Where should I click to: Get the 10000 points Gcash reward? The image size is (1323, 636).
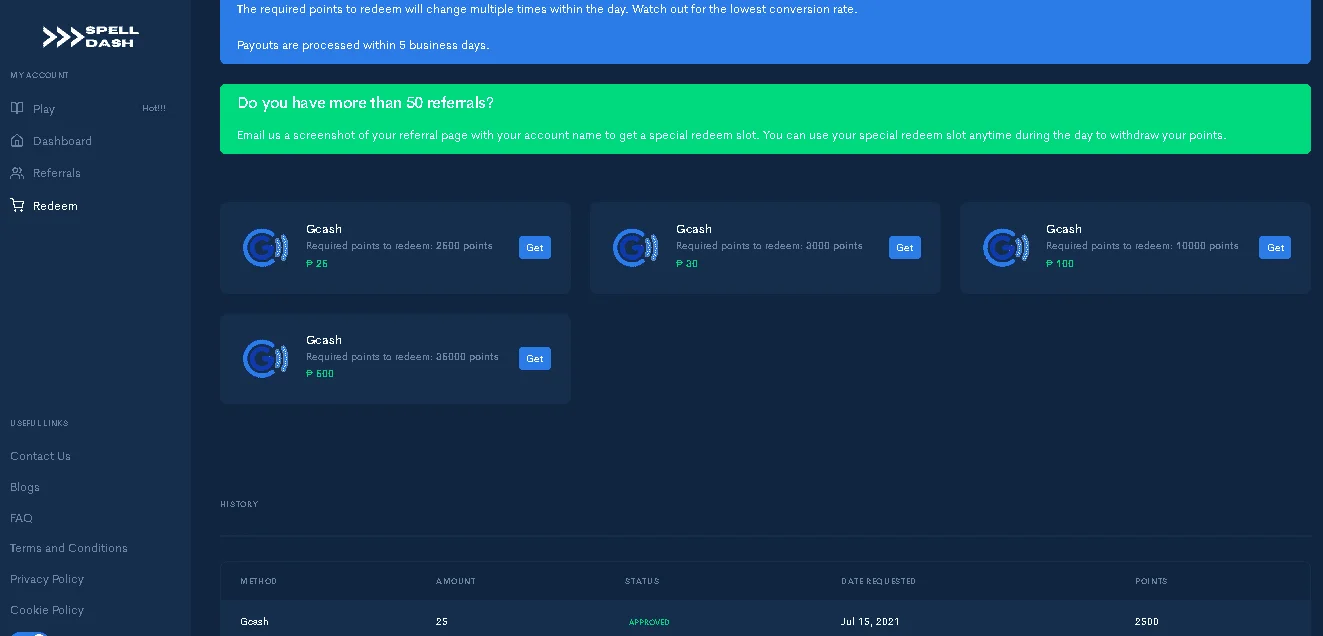click(1275, 247)
